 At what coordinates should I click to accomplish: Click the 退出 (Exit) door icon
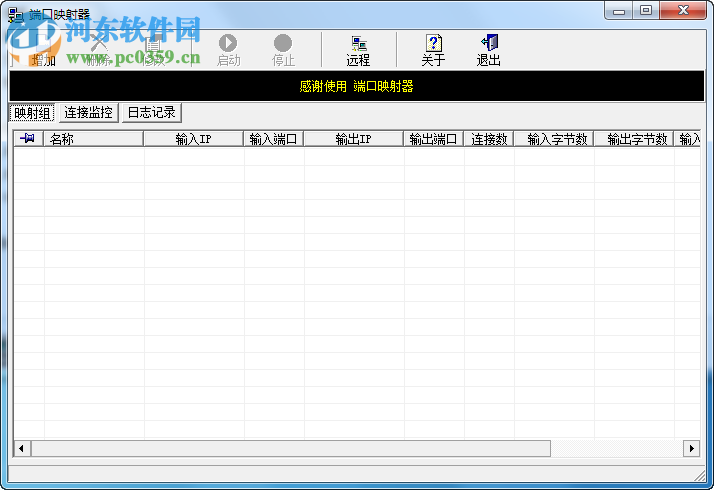489,43
